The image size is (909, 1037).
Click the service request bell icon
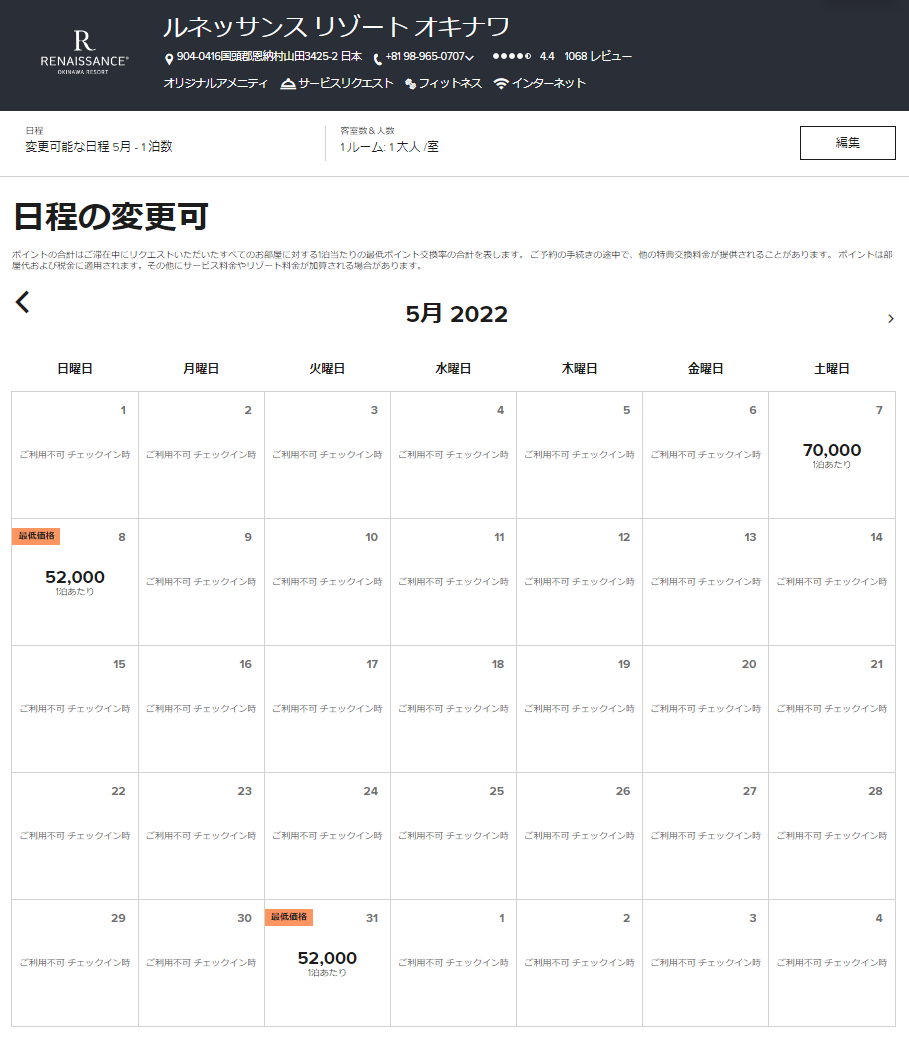pyautogui.click(x=288, y=84)
